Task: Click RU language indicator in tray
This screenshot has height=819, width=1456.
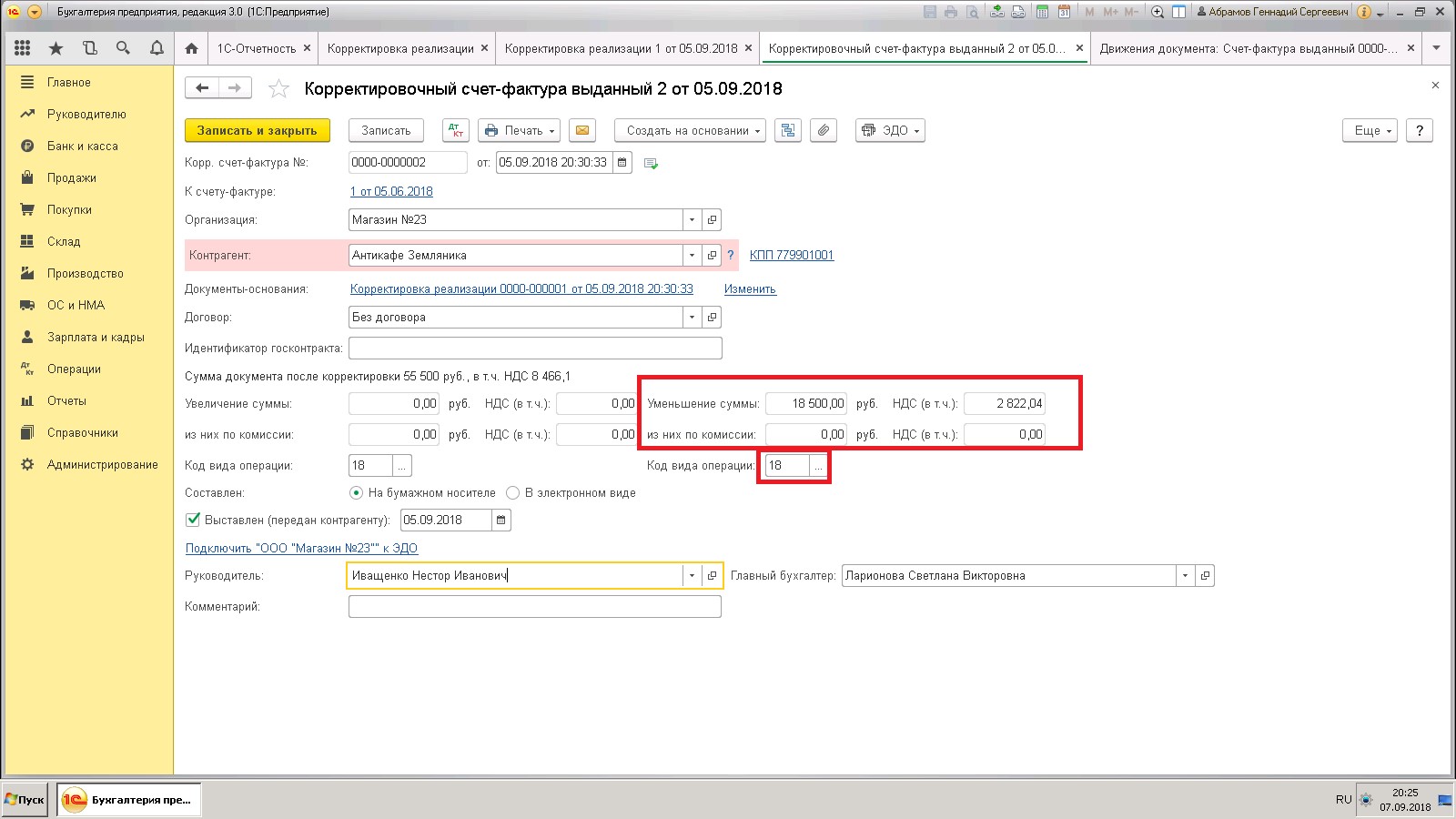Action: coord(1343,800)
